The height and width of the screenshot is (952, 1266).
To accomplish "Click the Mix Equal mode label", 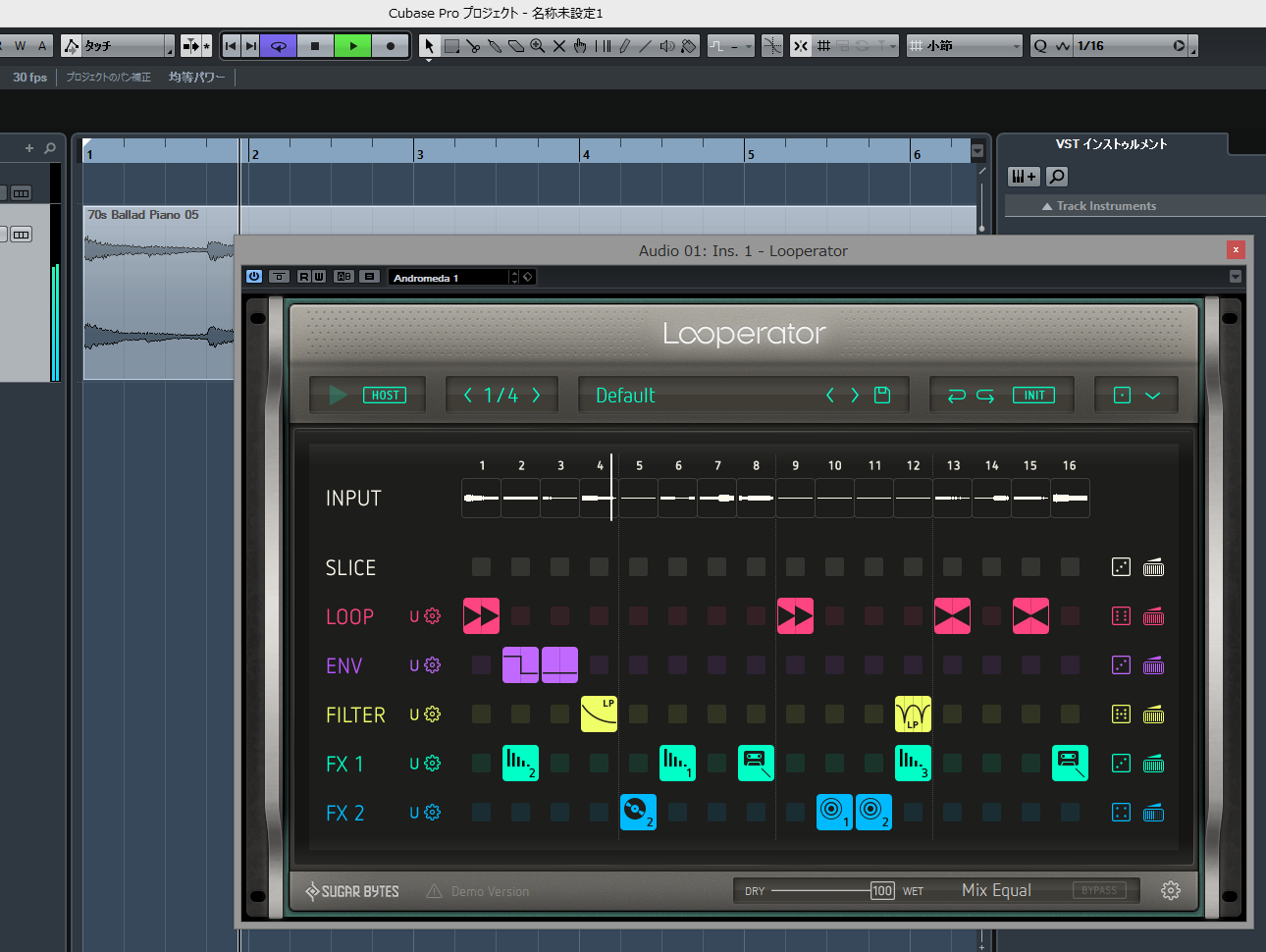I will [x=996, y=890].
